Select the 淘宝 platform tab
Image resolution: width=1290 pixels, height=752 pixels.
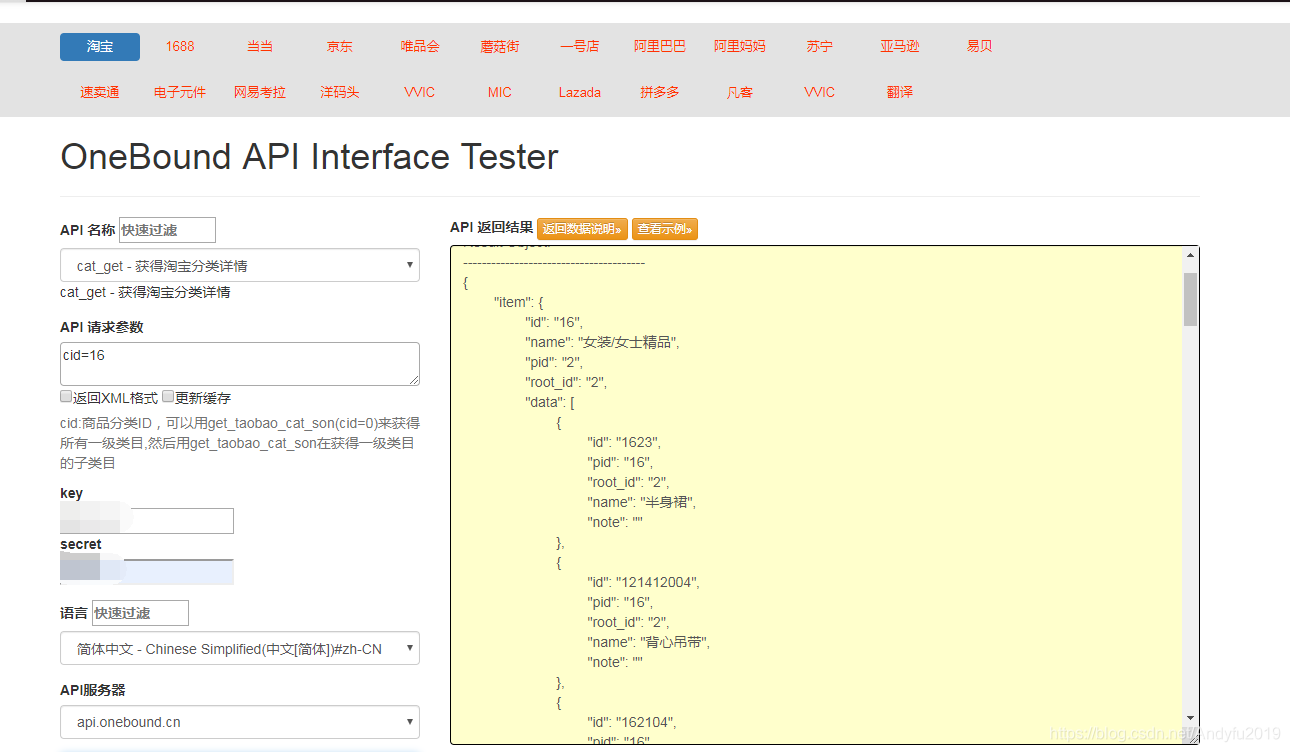(100, 47)
